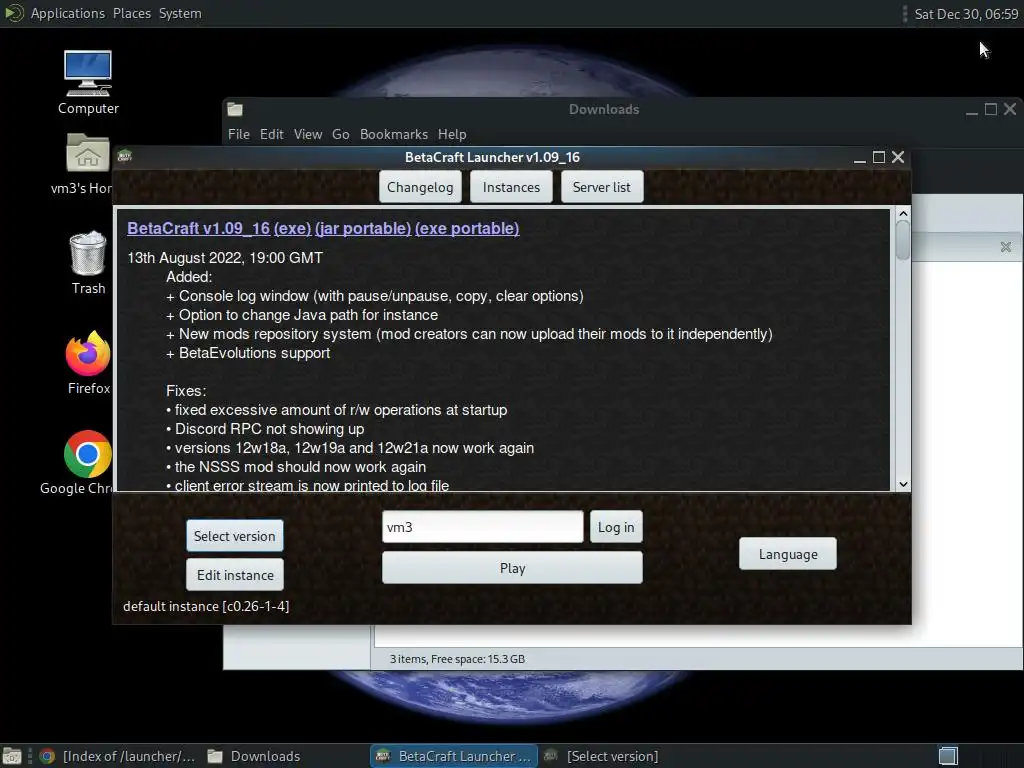
Task: Open View menu in Downloads window
Action: tap(308, 134)
